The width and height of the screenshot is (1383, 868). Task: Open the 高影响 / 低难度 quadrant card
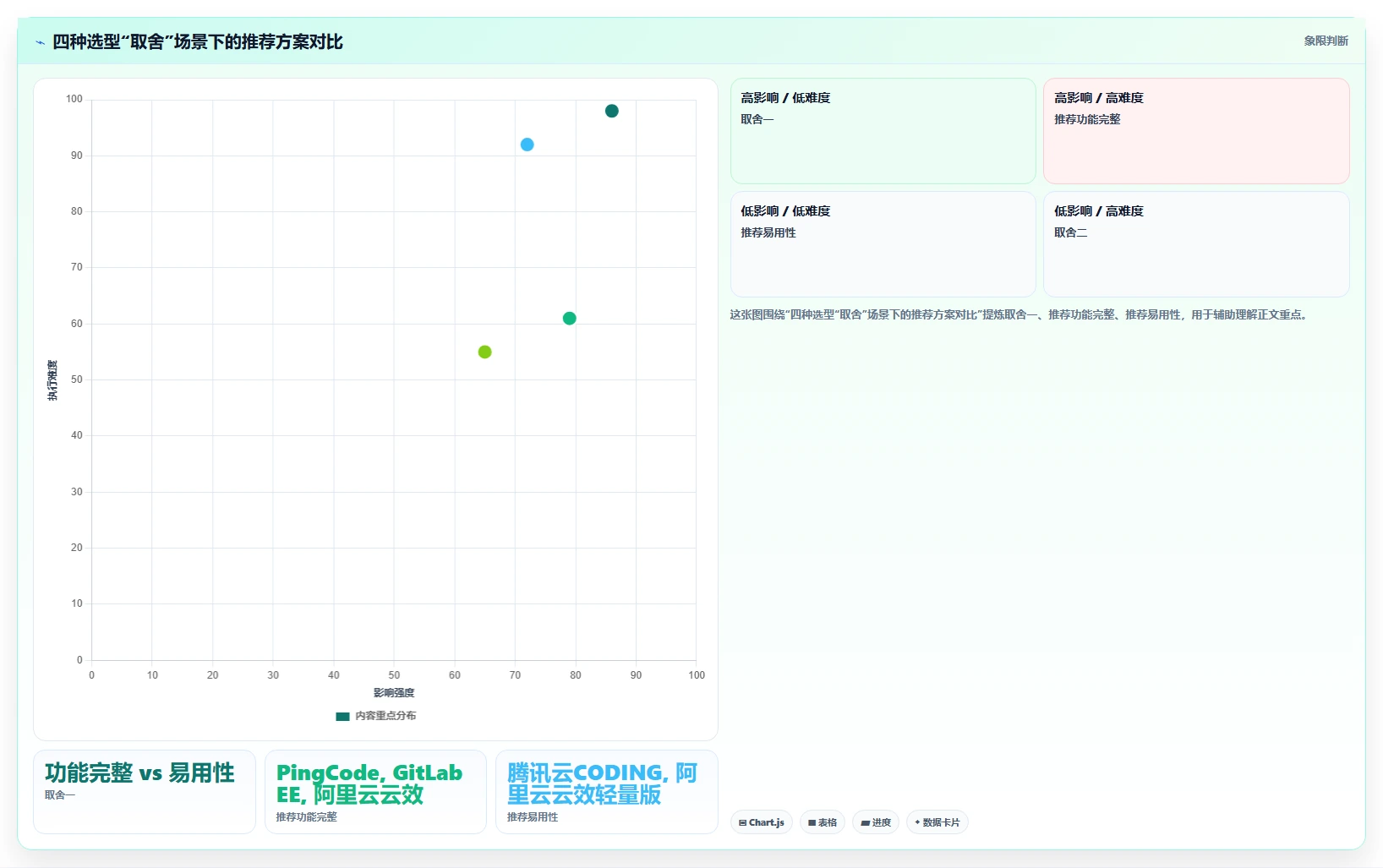tap(883, 131)
